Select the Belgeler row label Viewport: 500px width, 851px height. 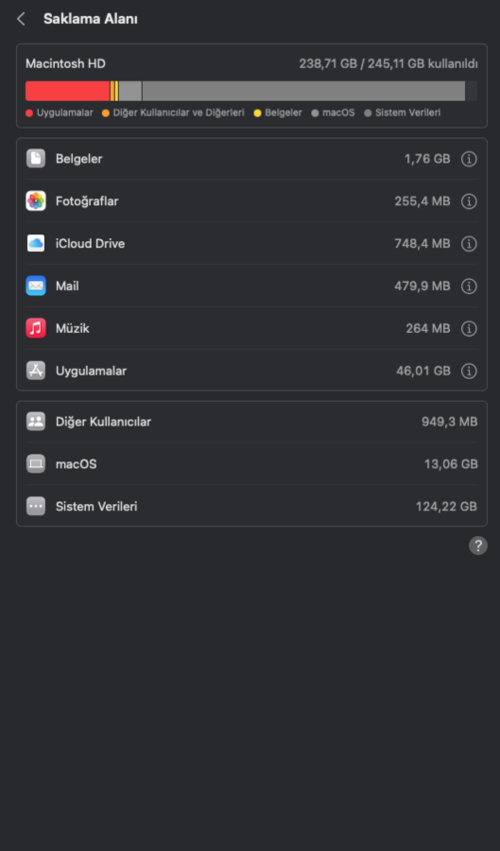pyautogui.click(x=79, y=159)
